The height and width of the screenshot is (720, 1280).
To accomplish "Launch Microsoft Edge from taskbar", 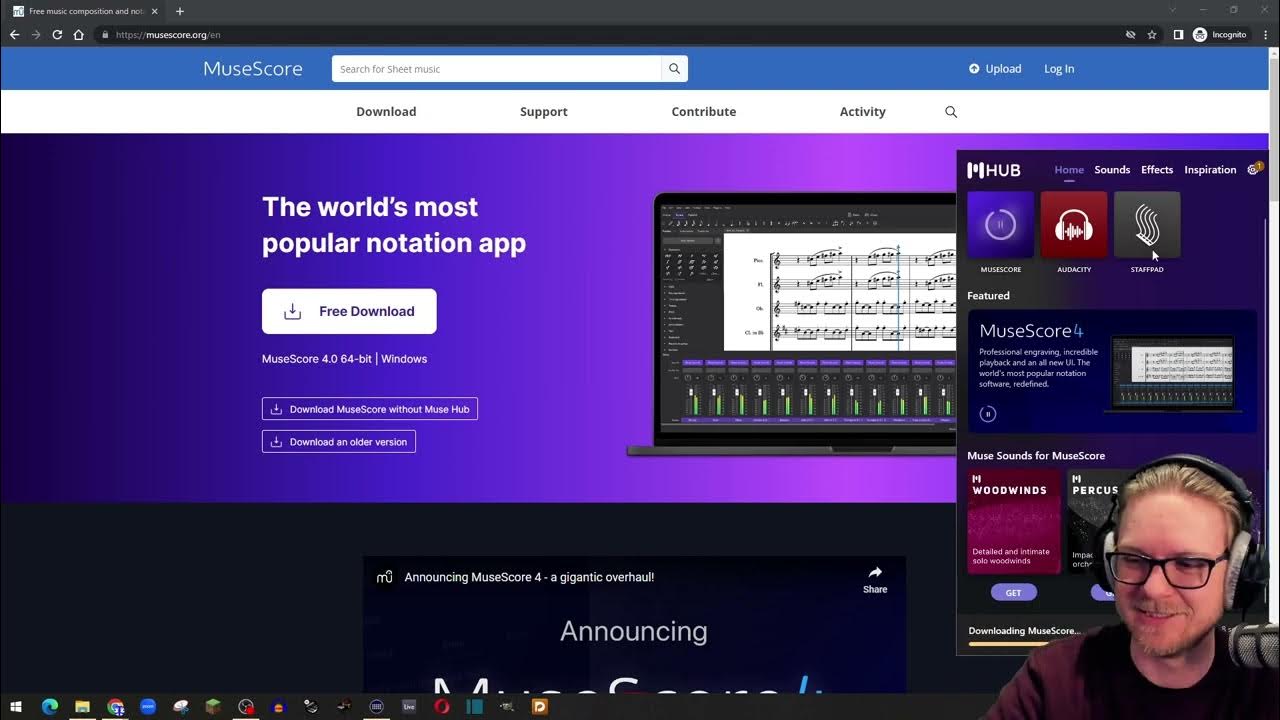I will tap(50, 707).
